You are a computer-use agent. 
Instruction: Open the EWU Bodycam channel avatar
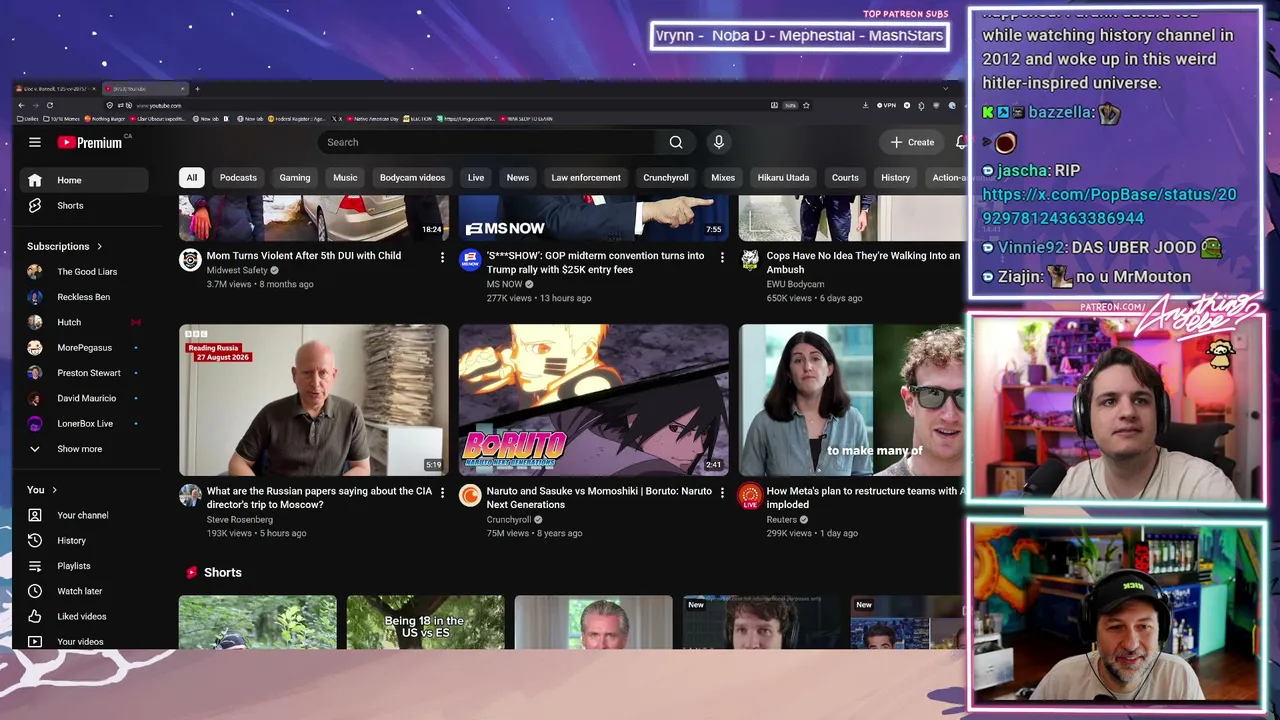pyautogui.click(x=750, y=260)
